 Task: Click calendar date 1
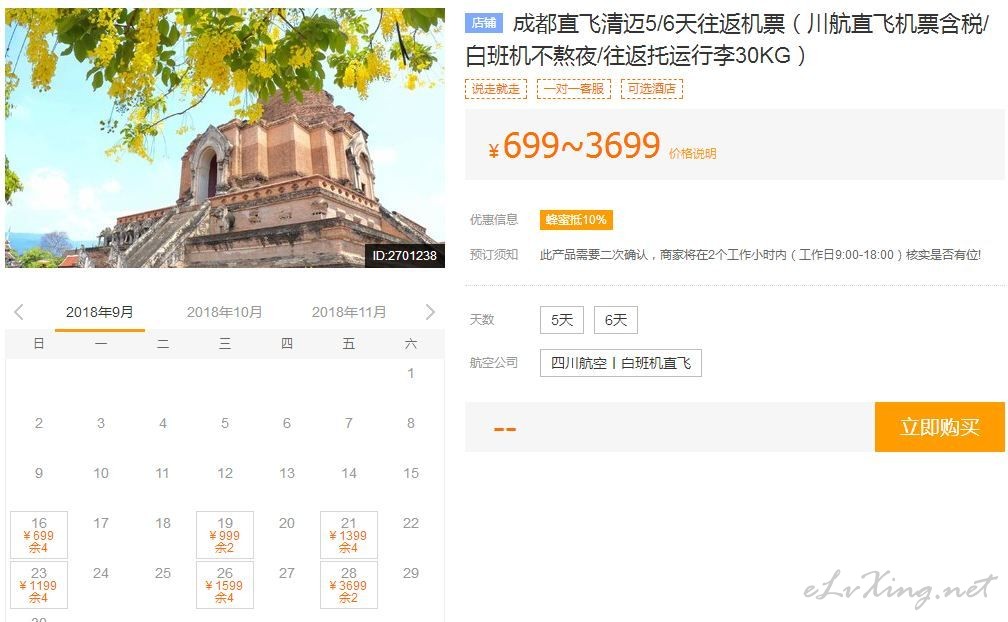point(411,373)
